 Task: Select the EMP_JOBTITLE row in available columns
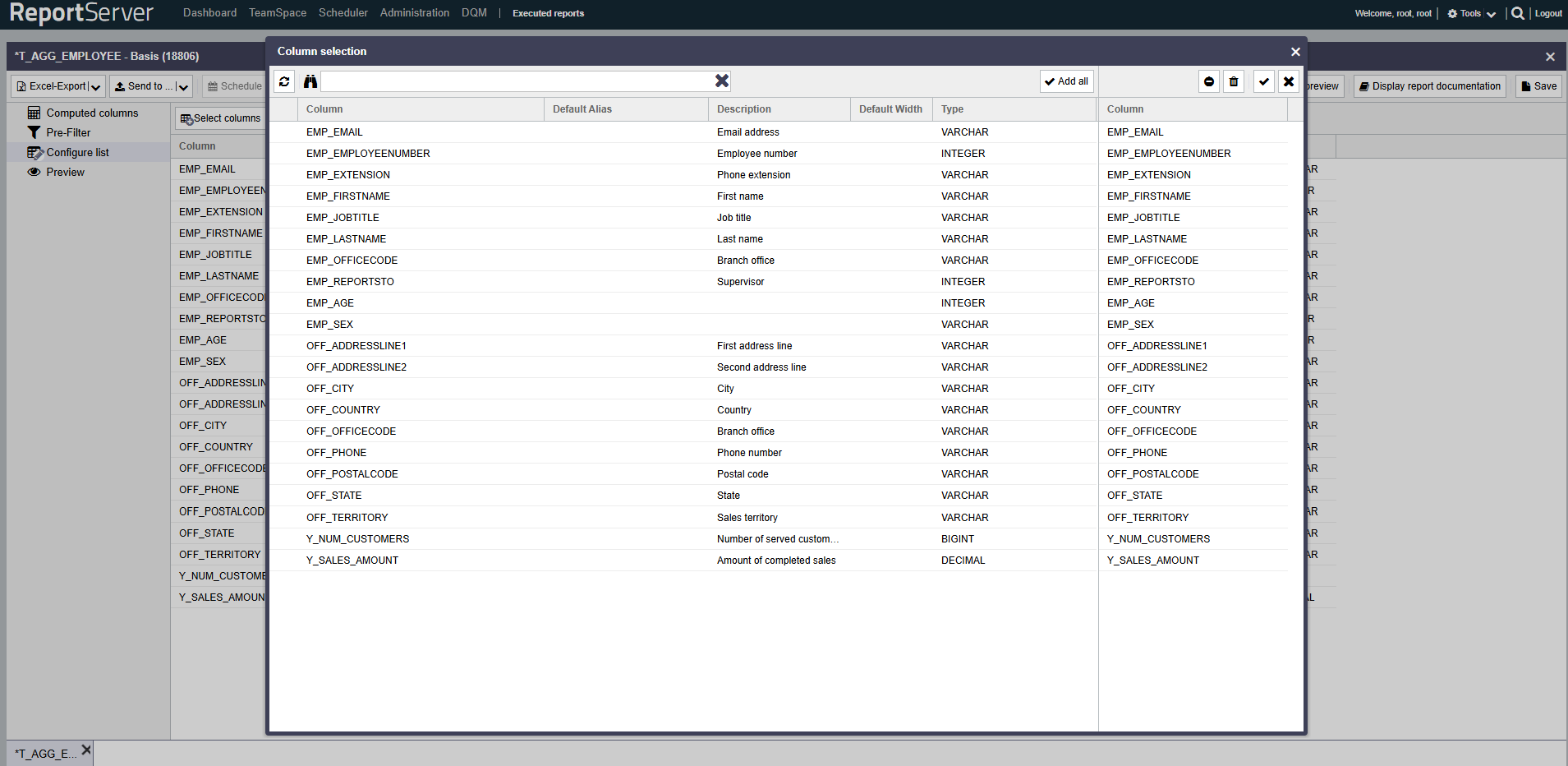343,218
